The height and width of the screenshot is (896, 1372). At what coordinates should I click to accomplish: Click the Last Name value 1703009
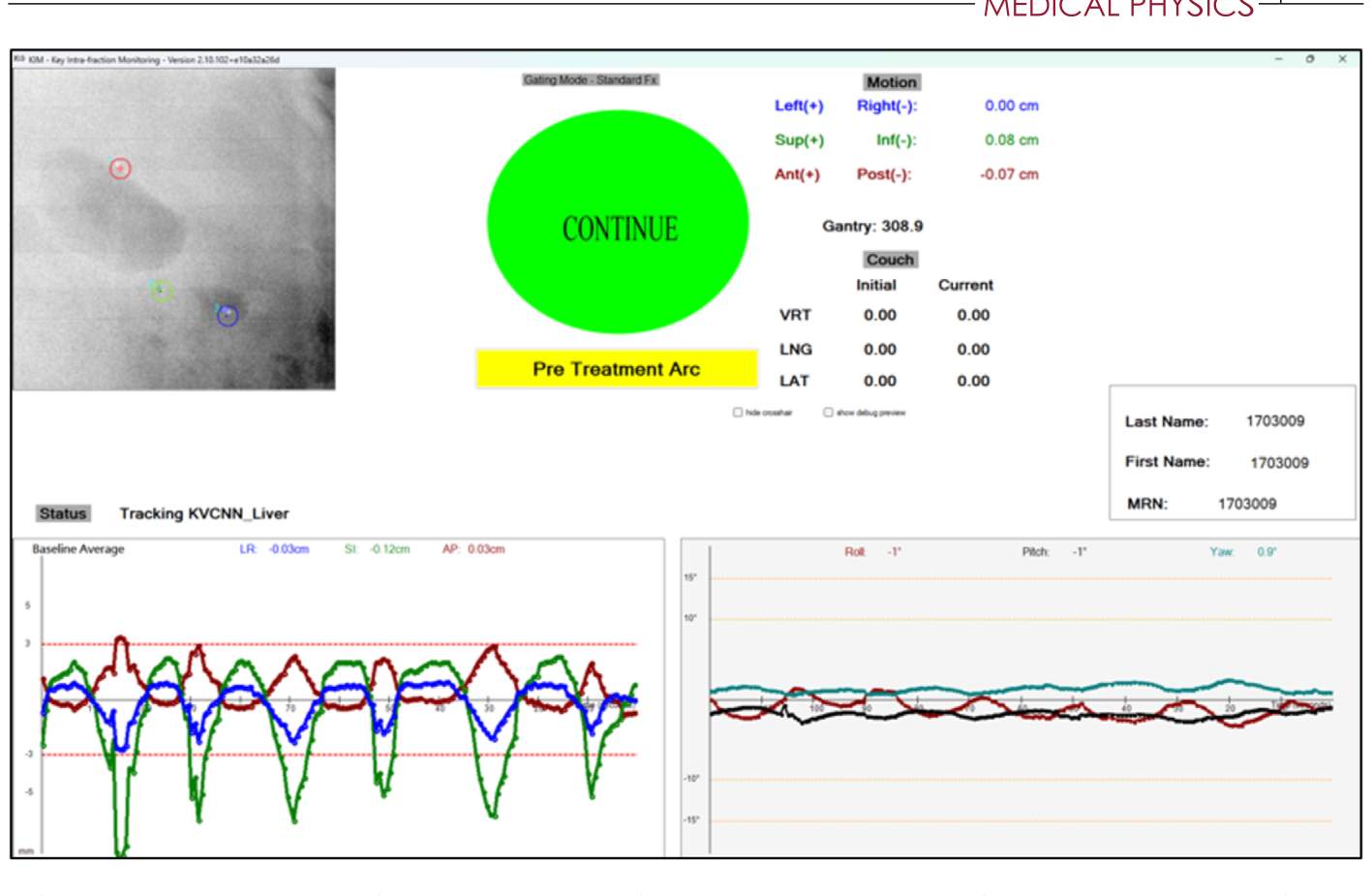coord(1275,421)
